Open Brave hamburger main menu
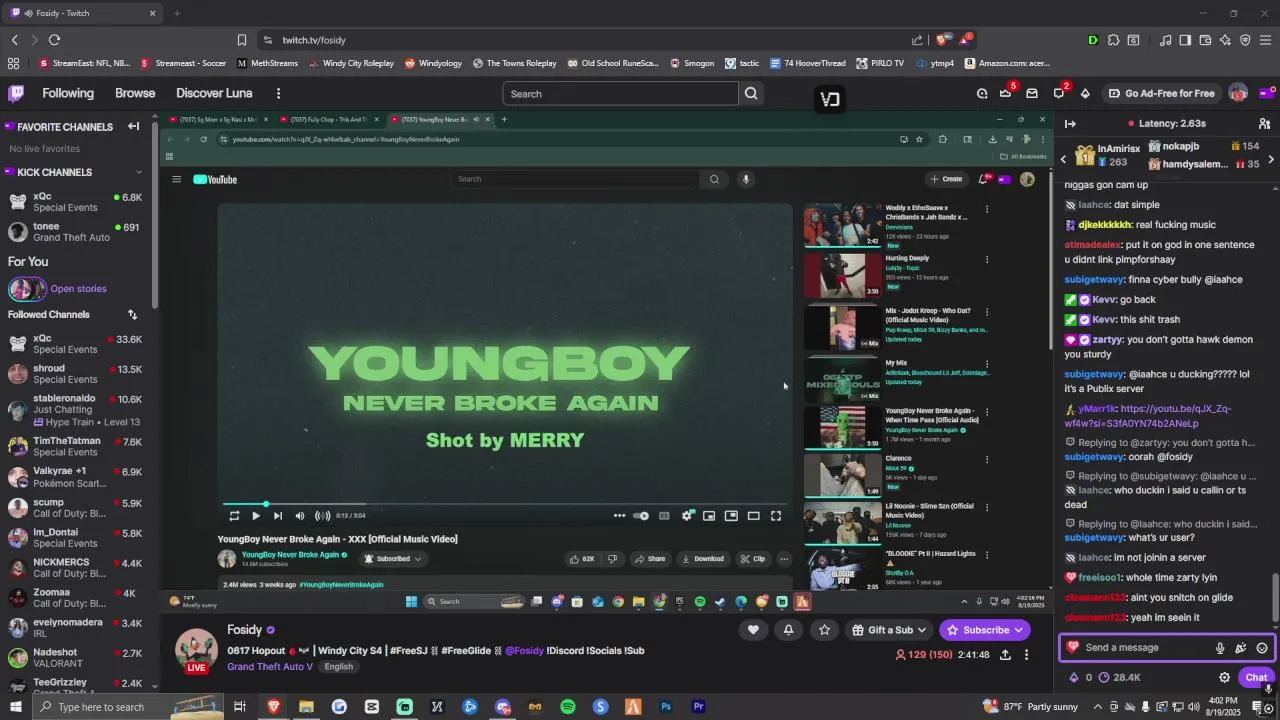The height and width of the screenshot is (720, 1280). point(1265,40)
